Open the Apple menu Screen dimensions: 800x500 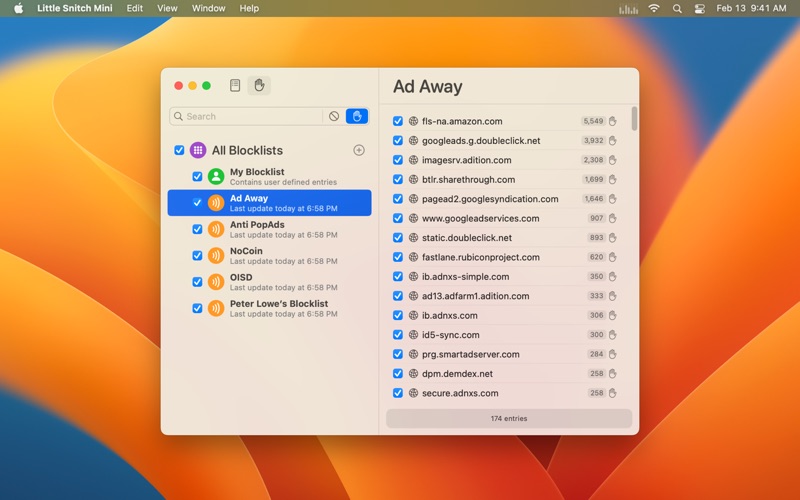tap(18, 8)
